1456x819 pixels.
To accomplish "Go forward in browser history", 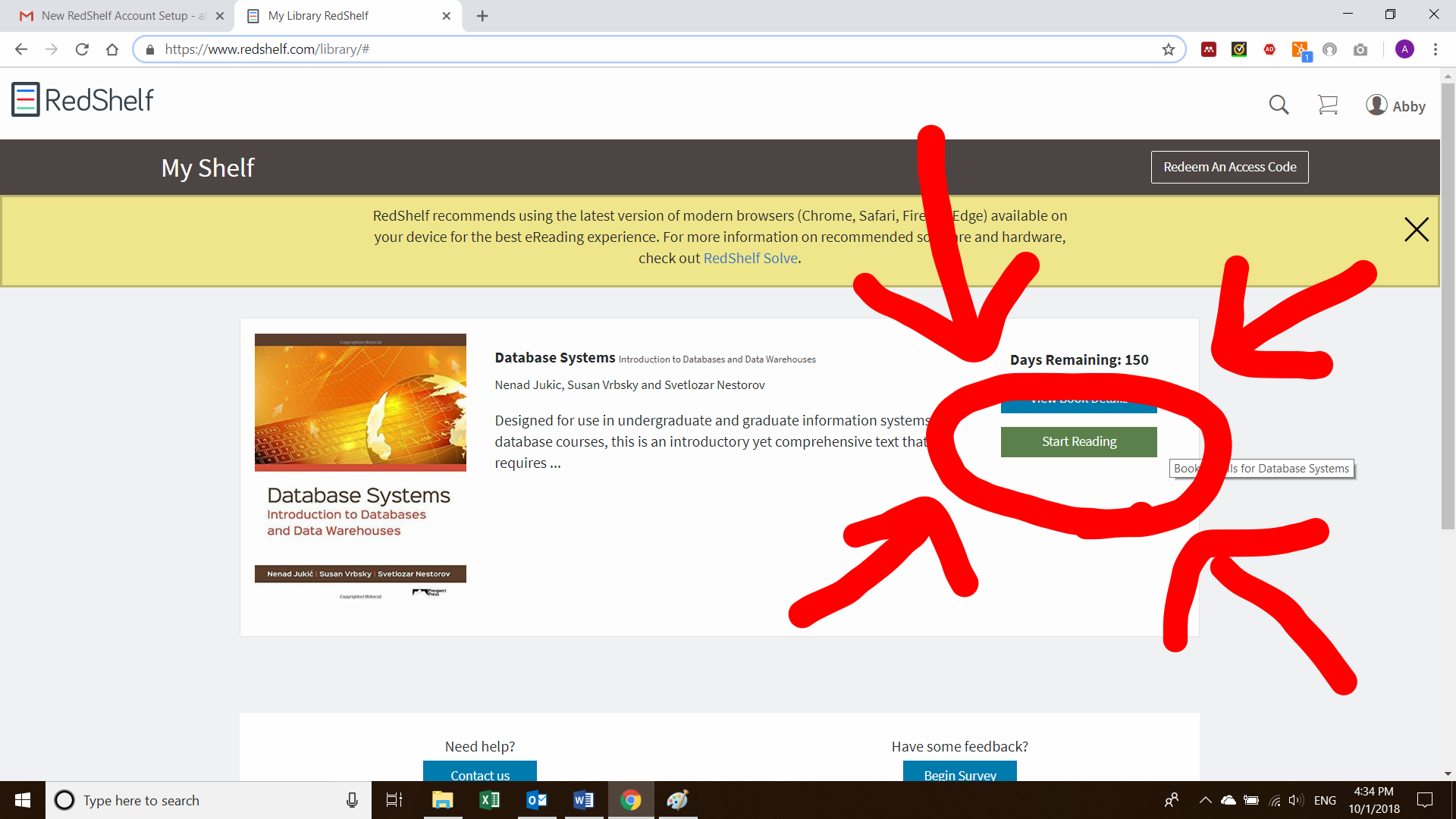I will click(52, 49).
